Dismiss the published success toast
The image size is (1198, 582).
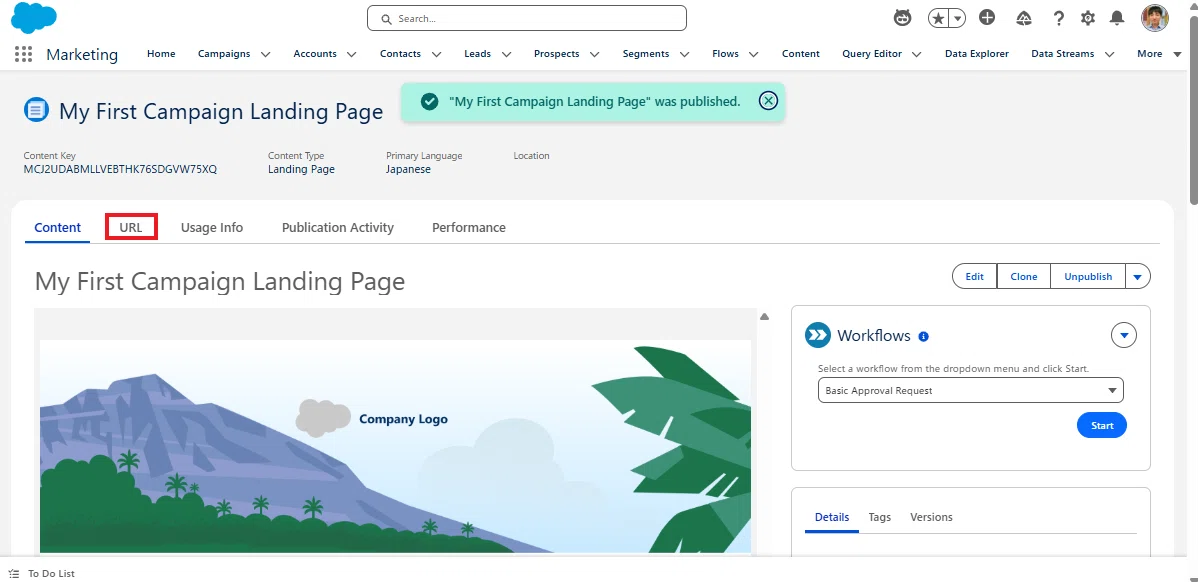(768, 101)
